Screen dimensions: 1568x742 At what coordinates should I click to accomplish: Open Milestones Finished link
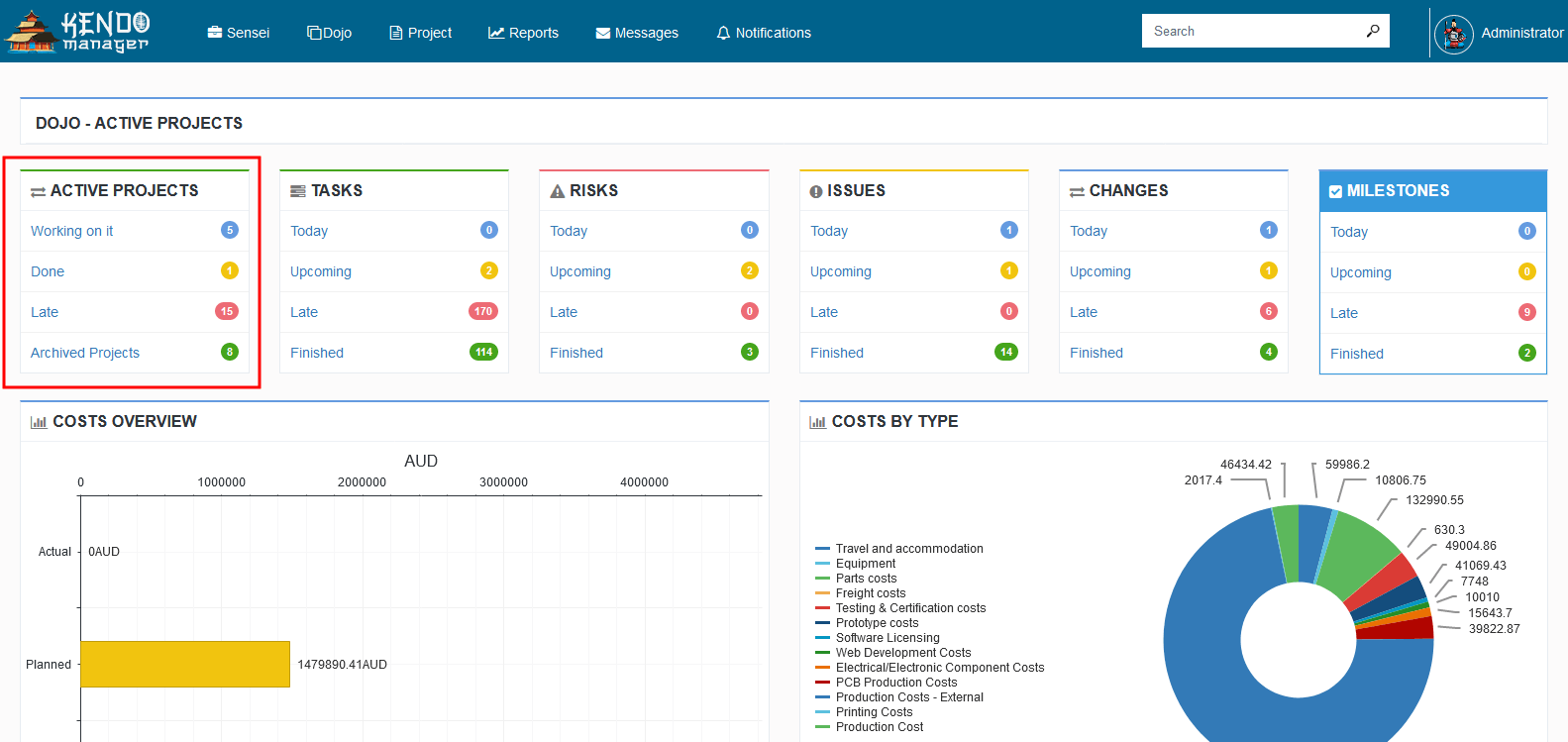1357,354
